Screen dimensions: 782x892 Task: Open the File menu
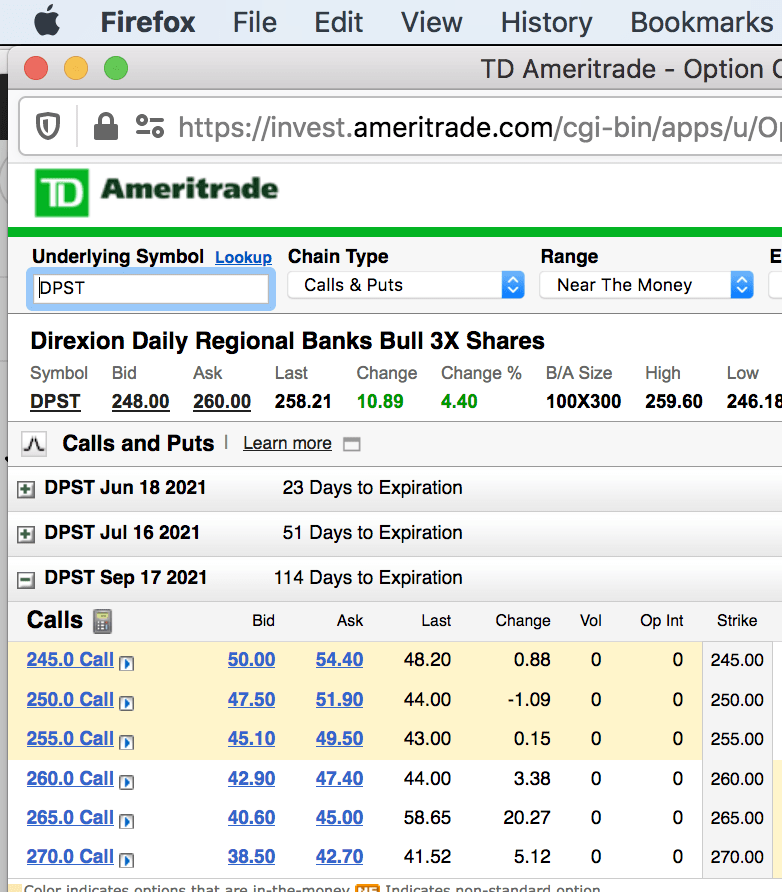point(255,22)
